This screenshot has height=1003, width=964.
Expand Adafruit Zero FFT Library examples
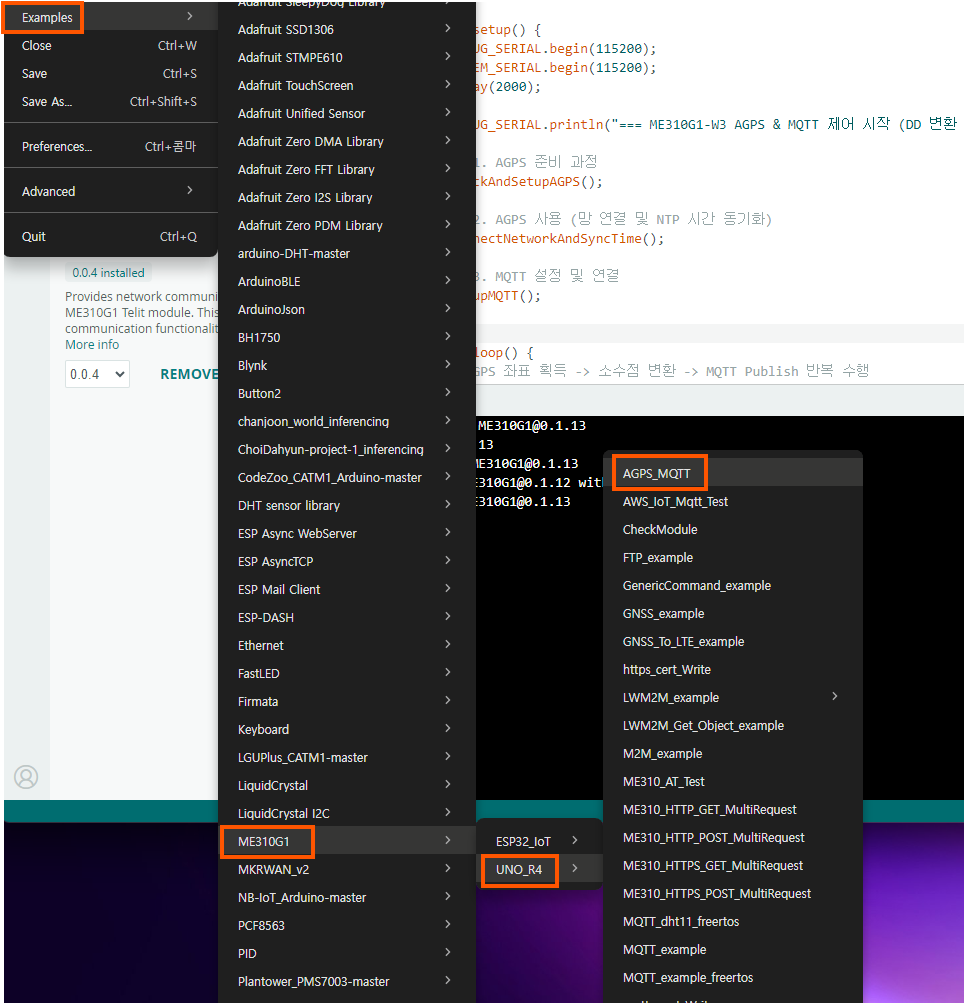click(347, 170)
